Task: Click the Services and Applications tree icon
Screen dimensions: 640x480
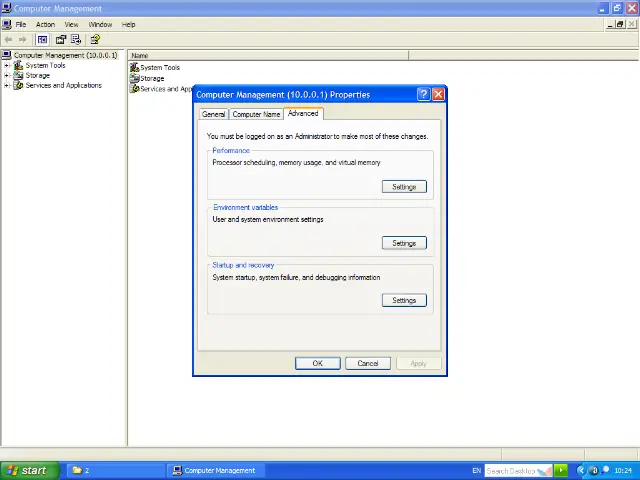Action: click(x=18, y=85)
